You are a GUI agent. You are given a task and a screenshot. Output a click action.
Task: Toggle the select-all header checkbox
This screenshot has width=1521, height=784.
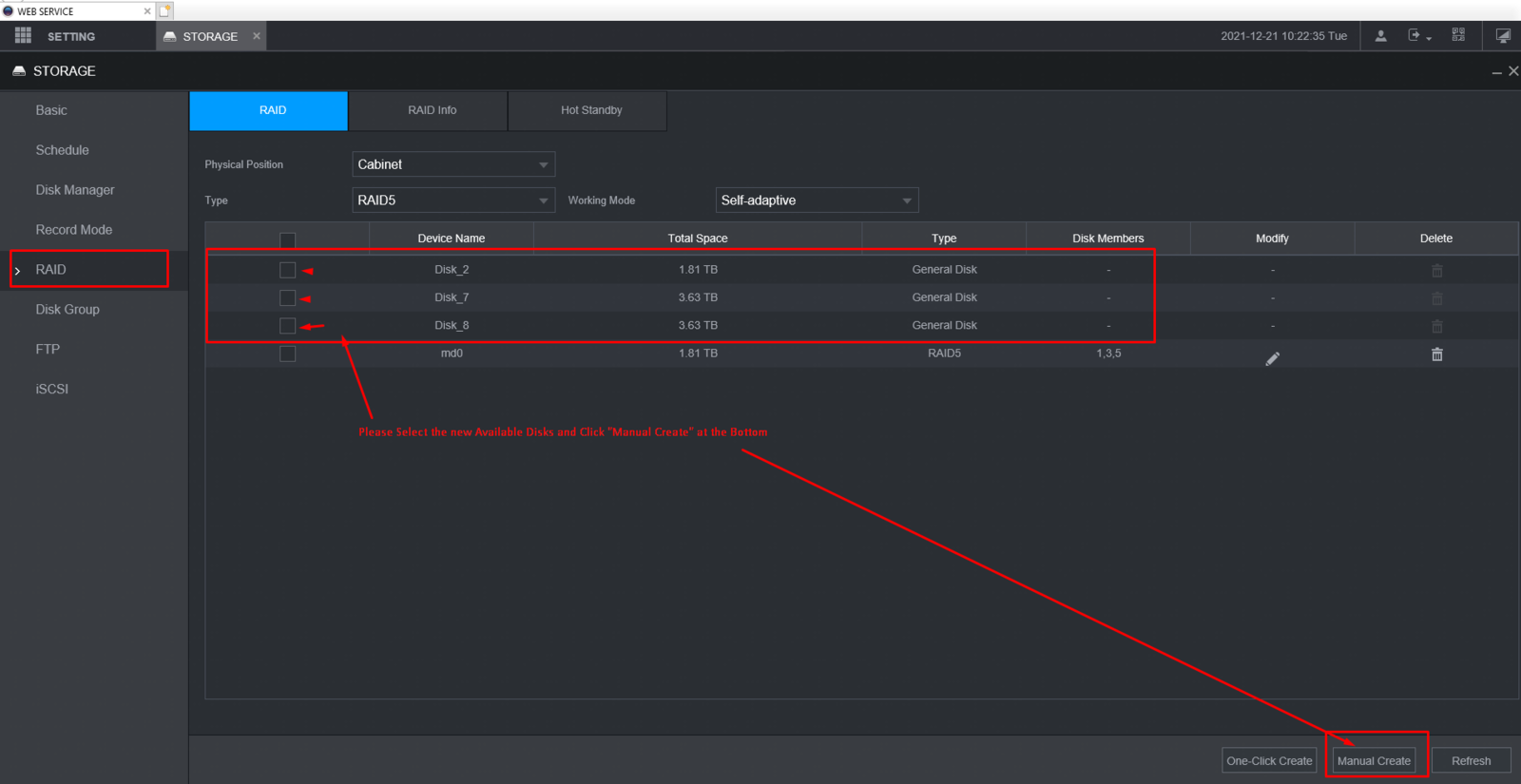tap(288, 239)
